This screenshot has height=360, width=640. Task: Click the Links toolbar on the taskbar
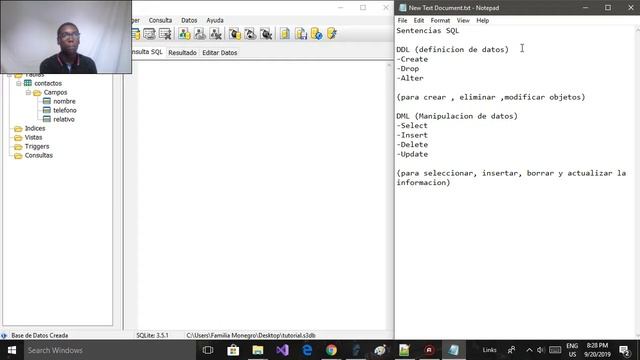(x=489, y=350)
